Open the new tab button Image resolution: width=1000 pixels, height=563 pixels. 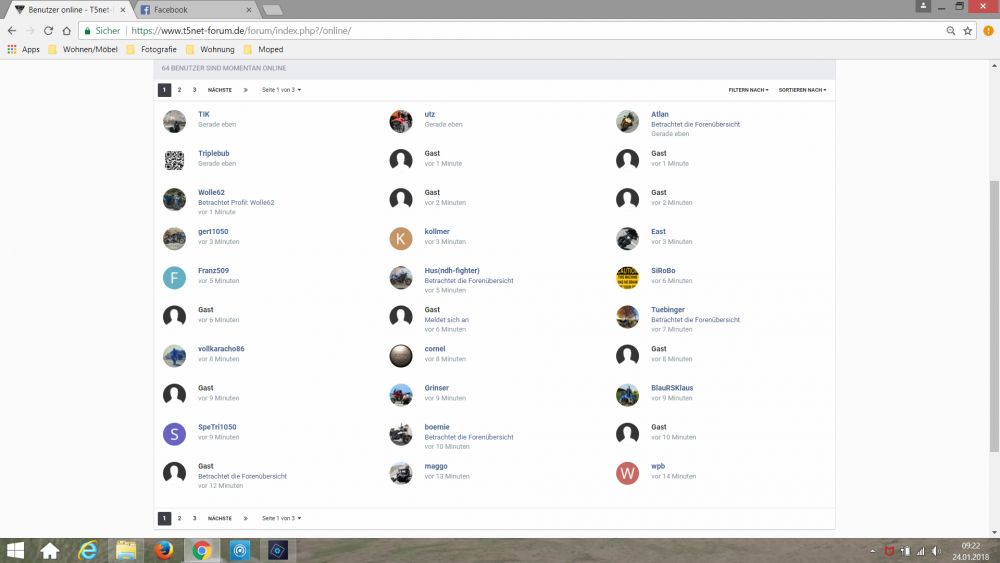[x=272, y=10]
